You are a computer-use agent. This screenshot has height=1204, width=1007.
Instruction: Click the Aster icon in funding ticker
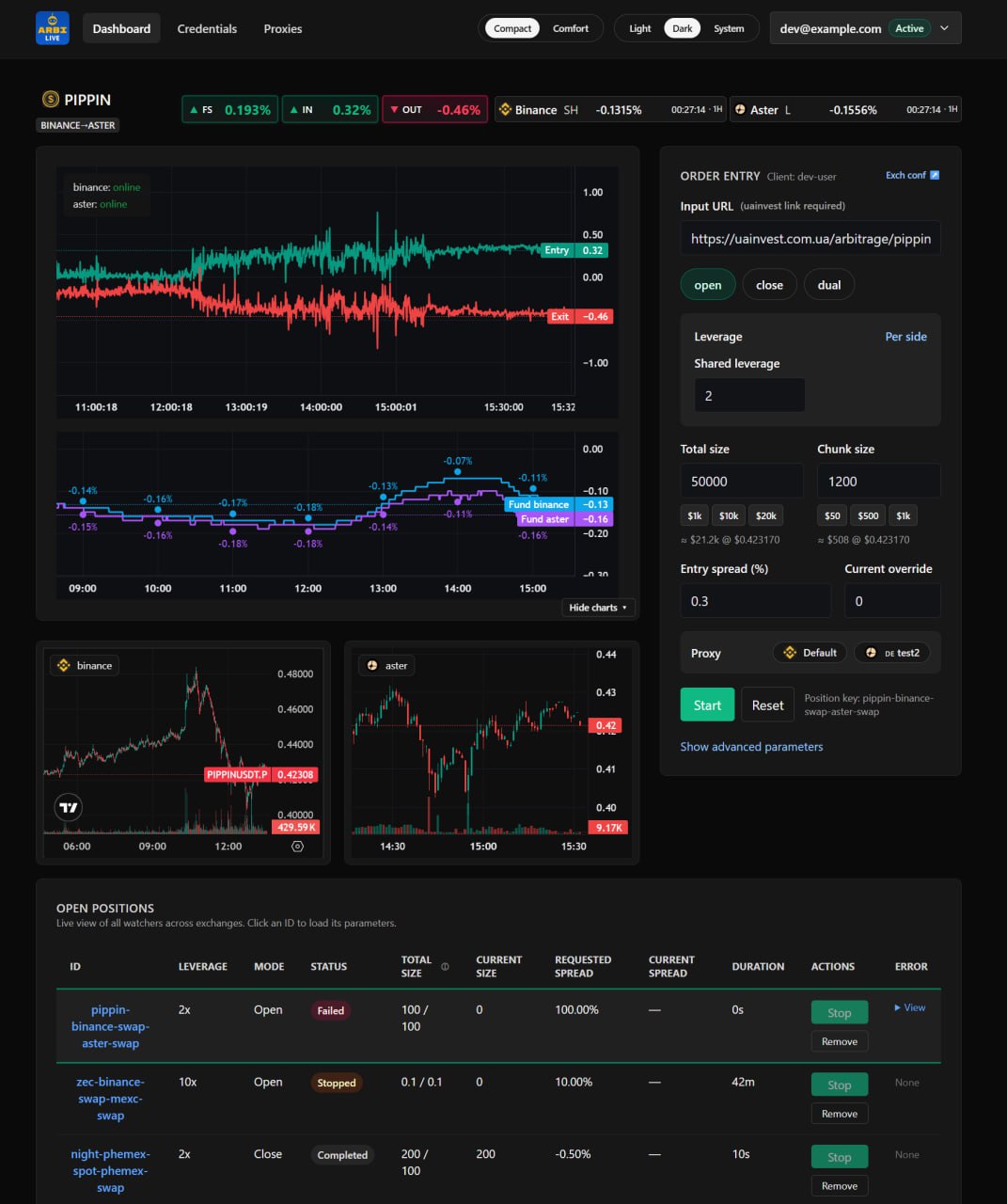[739, 110]
